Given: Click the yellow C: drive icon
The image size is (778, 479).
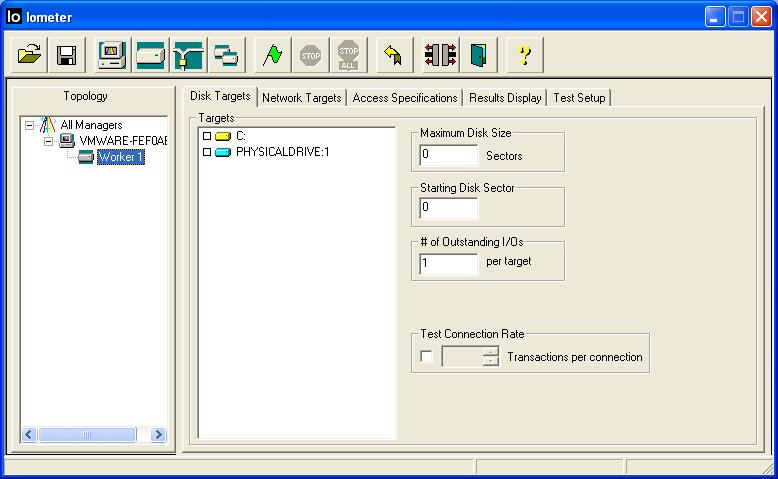Looking at the screenshot, I should (x=223, y=136).
